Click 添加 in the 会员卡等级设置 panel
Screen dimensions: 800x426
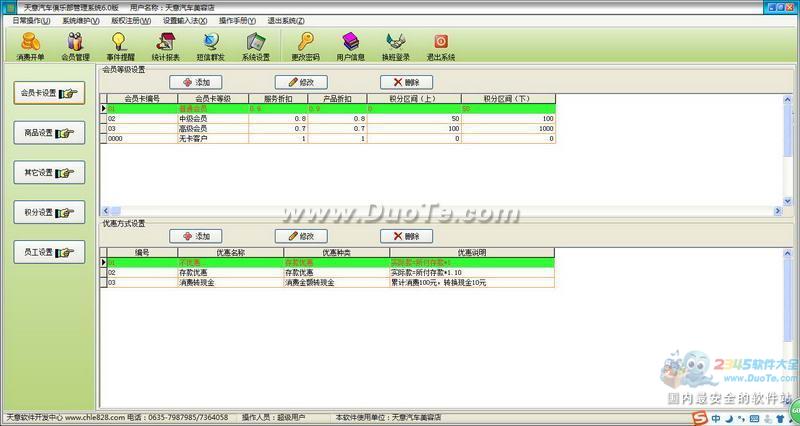(x=197, y=82)
